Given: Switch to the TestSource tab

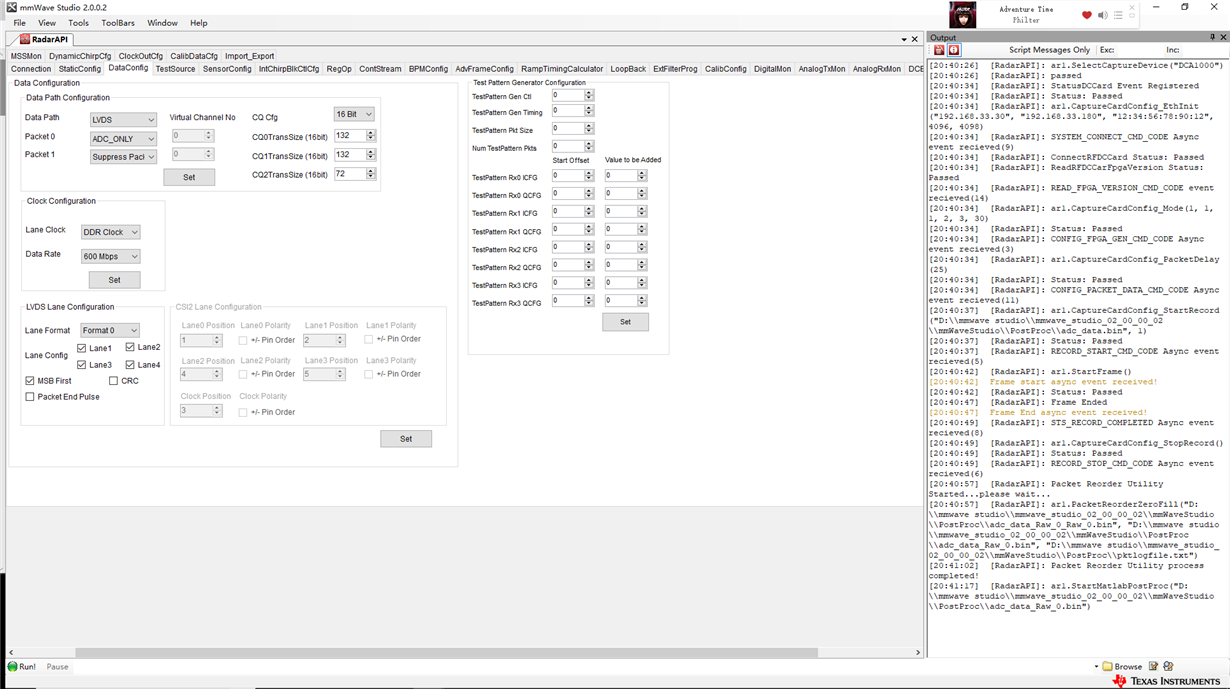Looking at the screenshot, I should tap(175, 69).
